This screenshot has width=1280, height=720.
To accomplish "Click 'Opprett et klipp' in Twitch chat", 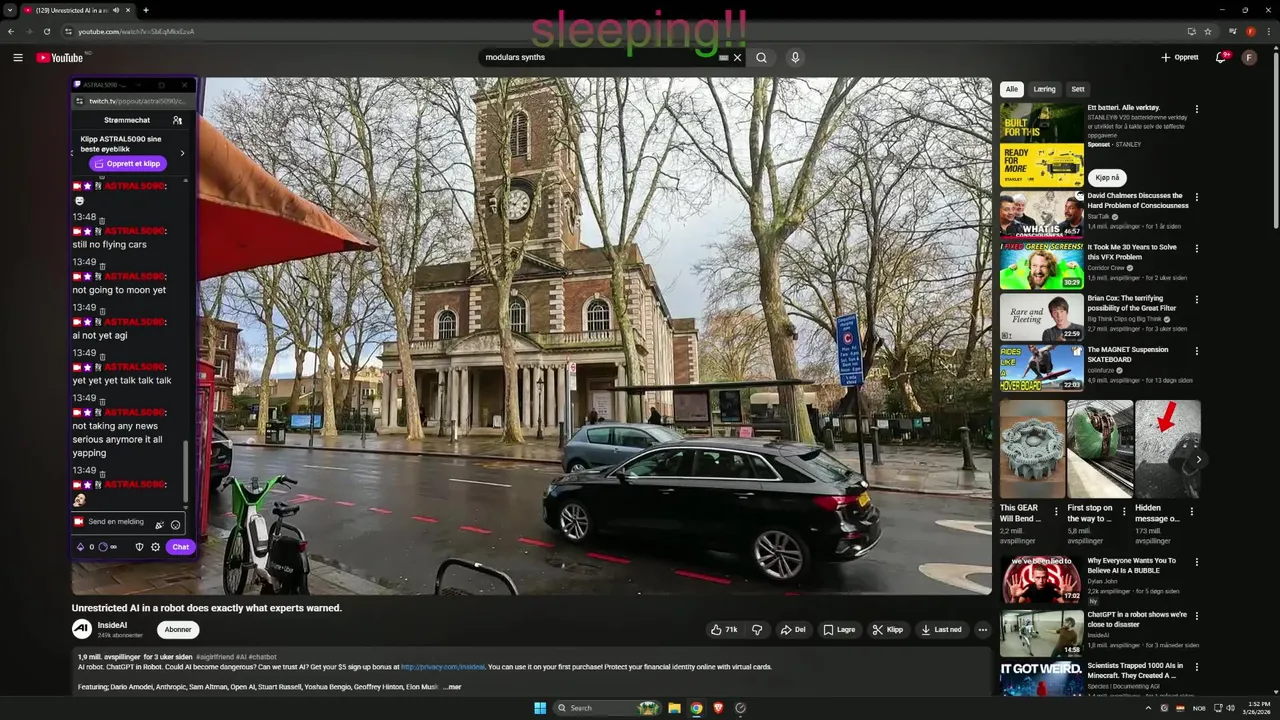I will pyautogui.click(x=128, y=163).
